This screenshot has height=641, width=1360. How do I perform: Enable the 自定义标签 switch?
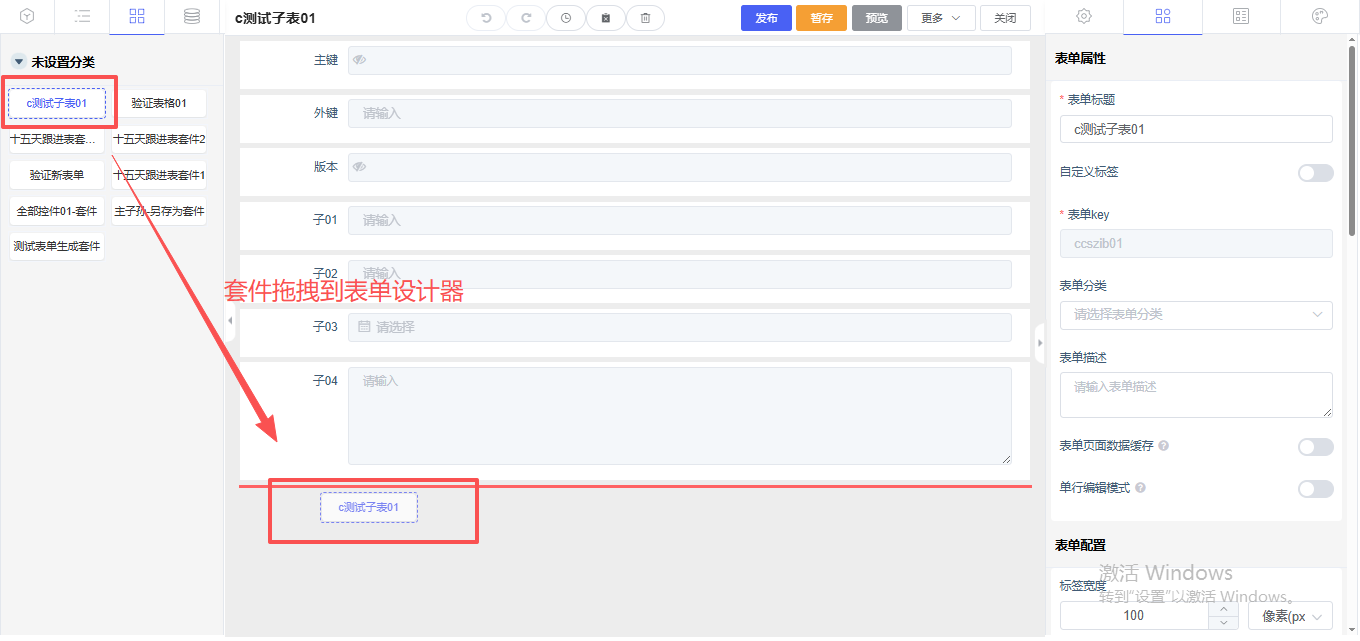[1315, 173]
